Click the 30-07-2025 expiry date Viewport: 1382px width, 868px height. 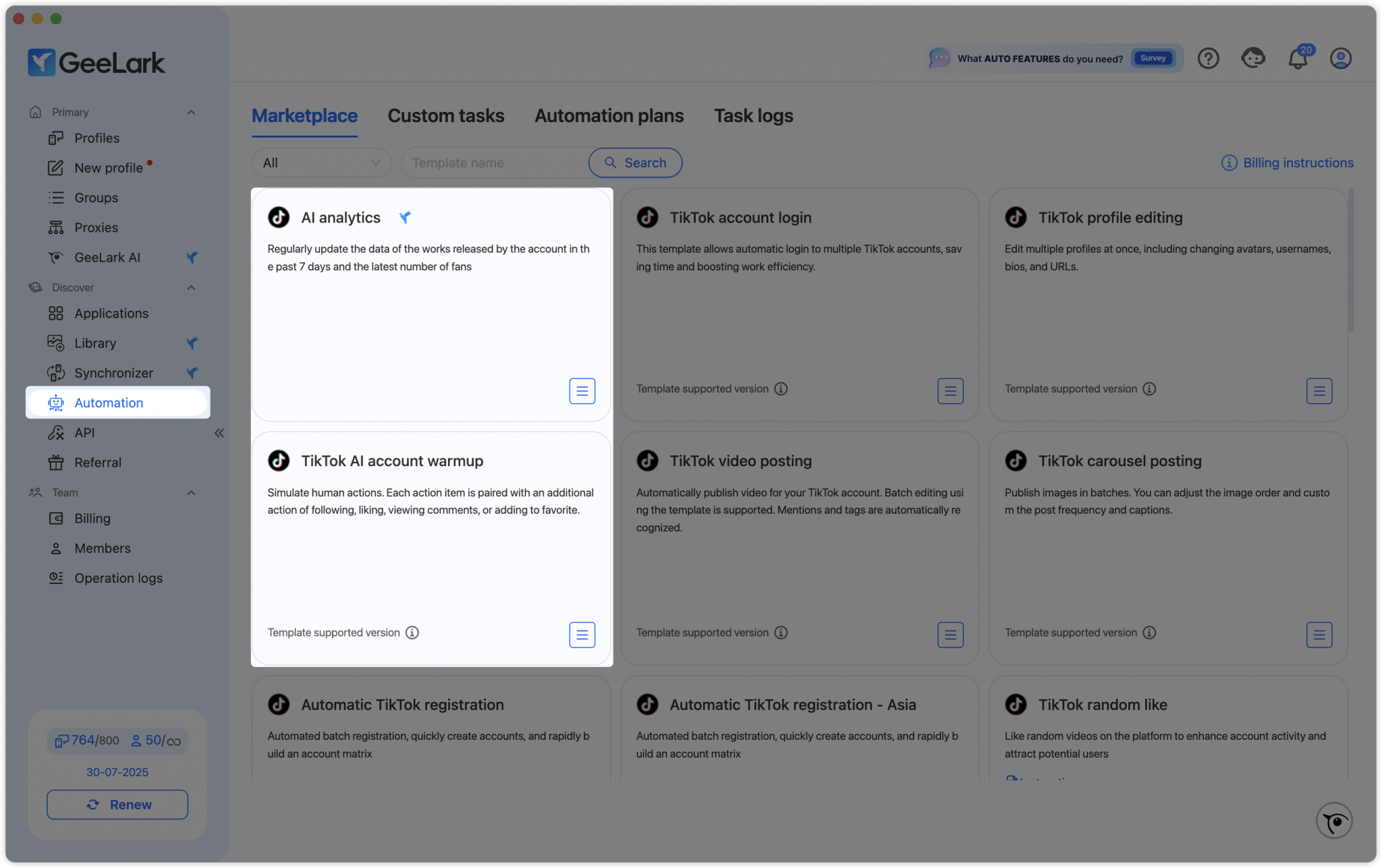coord(117,772)
